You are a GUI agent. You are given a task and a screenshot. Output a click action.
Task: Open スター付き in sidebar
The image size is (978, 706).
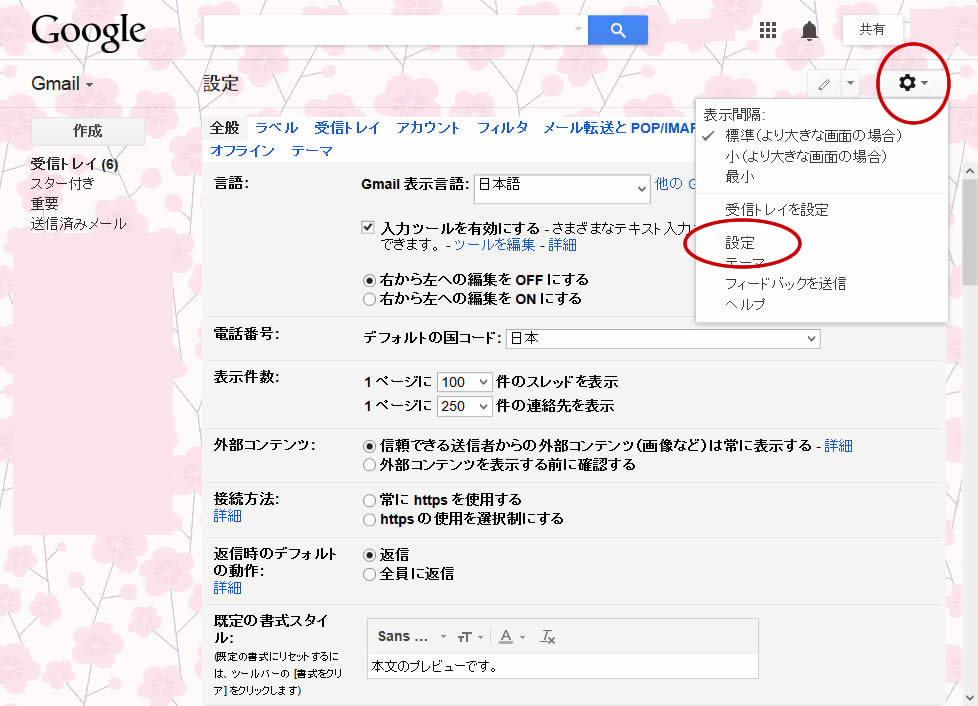tap(62, 183)
